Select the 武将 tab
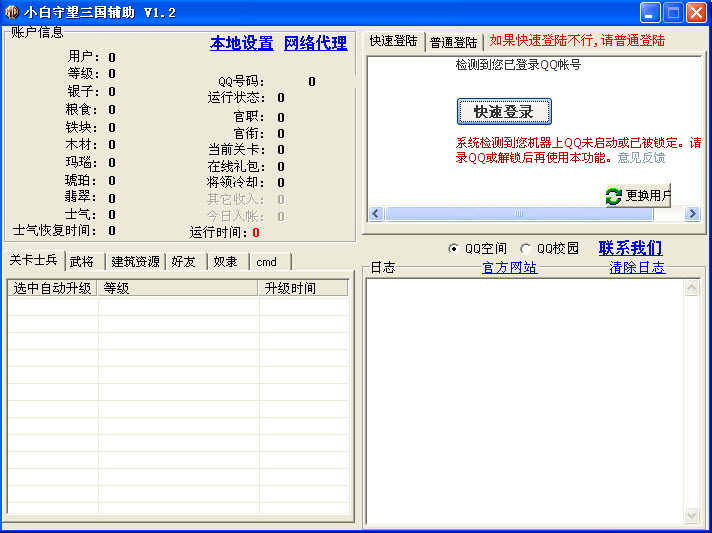 (x=85, y=262)
